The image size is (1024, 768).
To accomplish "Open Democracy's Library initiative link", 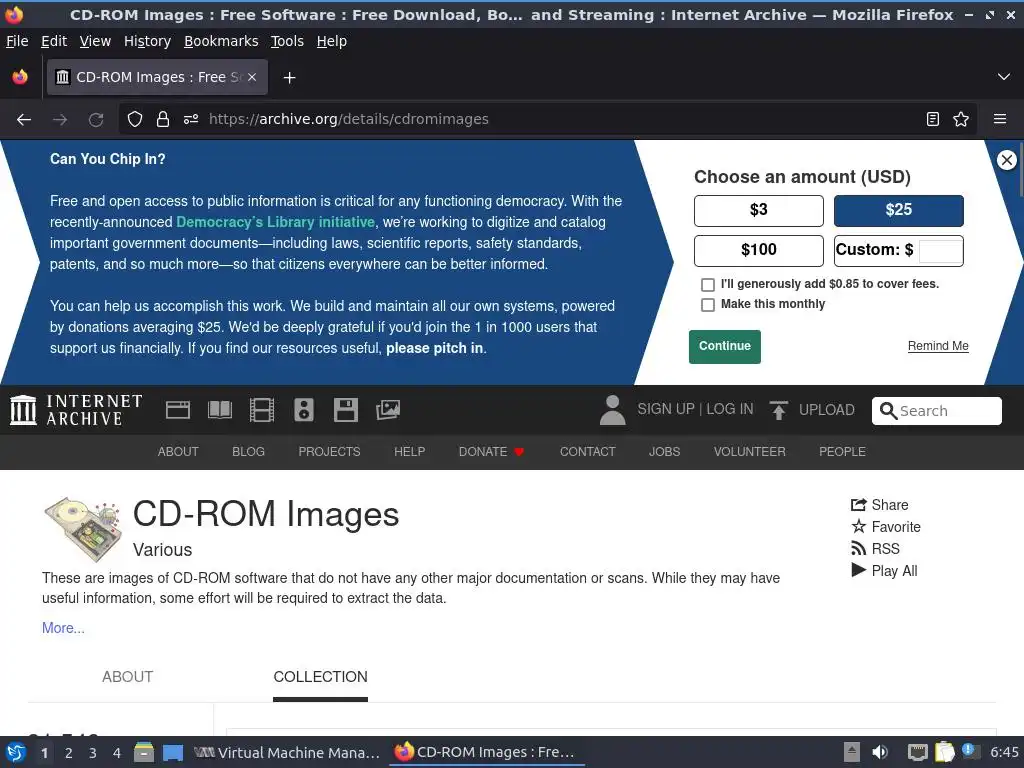I will point(275,222).
